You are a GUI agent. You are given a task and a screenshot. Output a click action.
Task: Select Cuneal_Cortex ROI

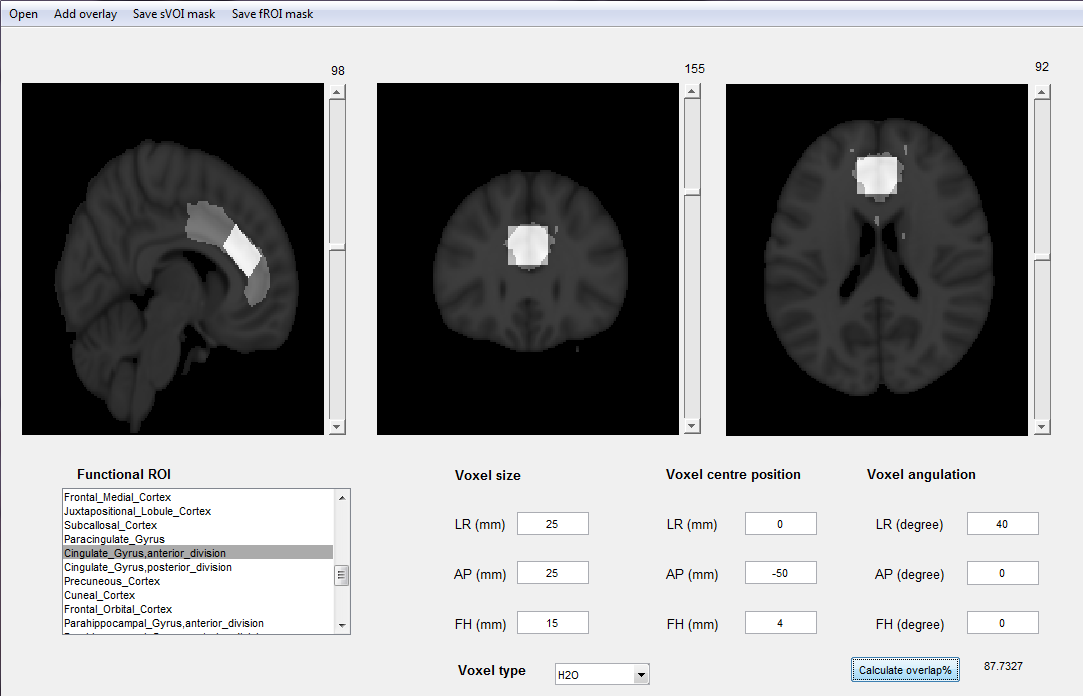pos(198,595)
